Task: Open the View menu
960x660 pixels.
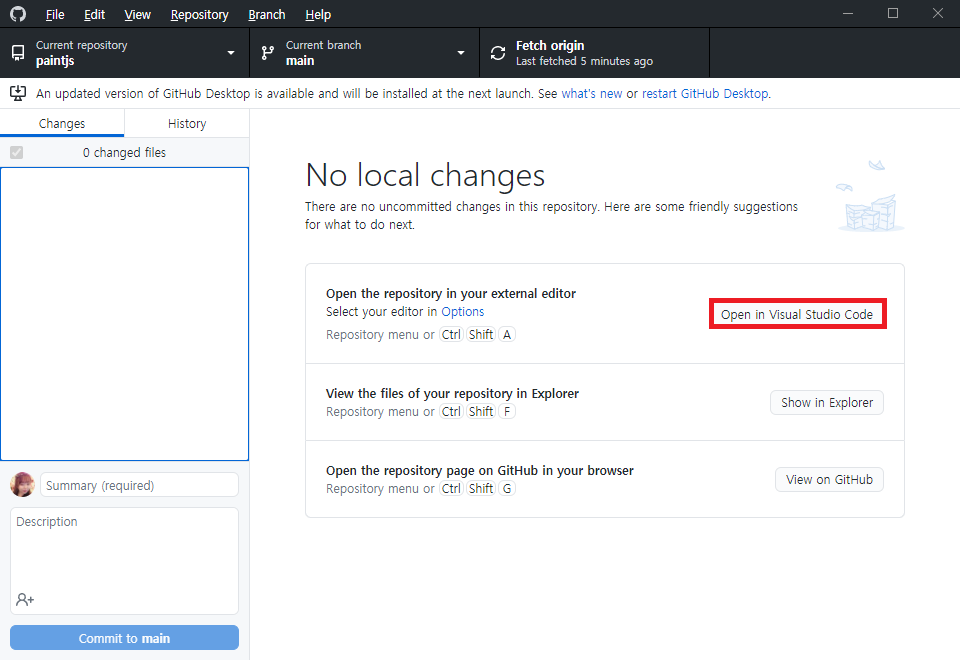Action: (137, 14)
